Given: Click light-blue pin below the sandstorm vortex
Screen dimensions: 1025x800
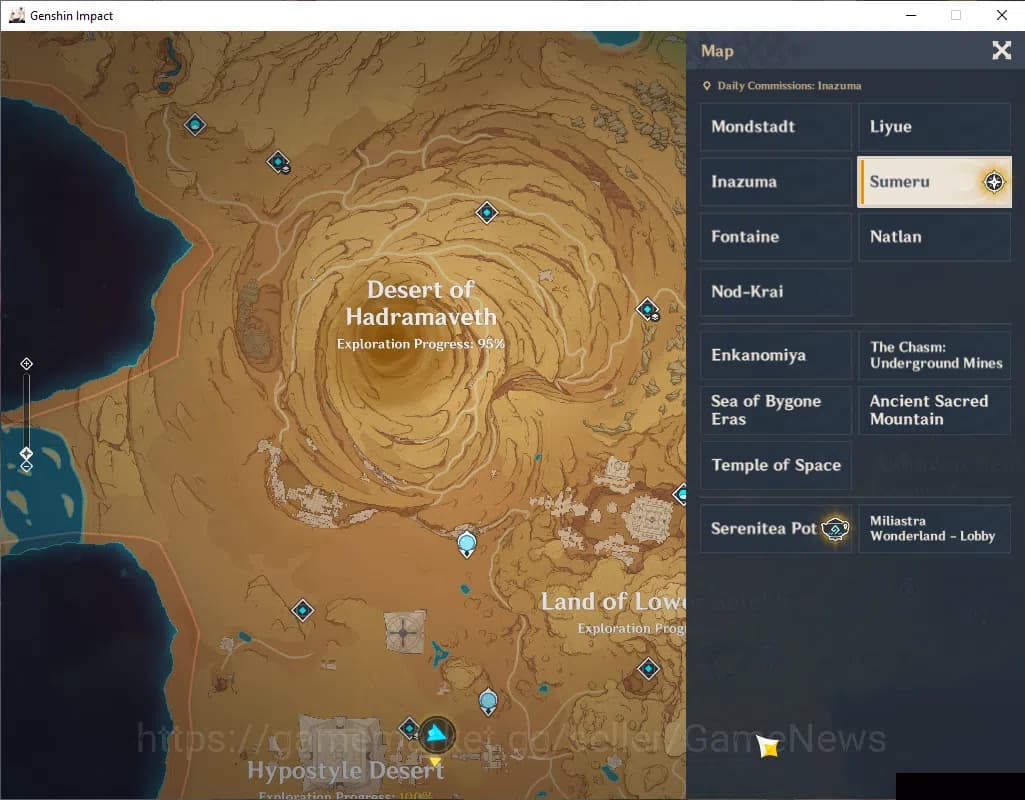Looking at the screenshot, I should [x=467, y=543].
